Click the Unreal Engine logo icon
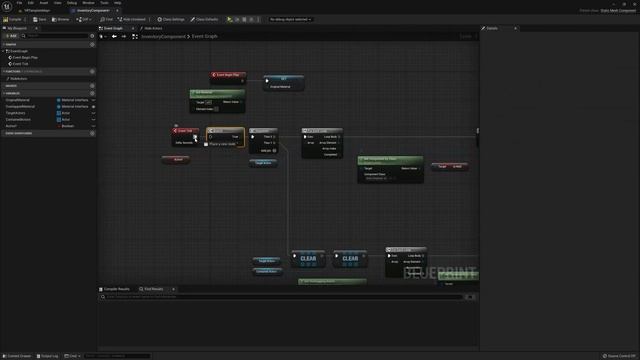This screenshot has height=360, width=640. (7, 7)
